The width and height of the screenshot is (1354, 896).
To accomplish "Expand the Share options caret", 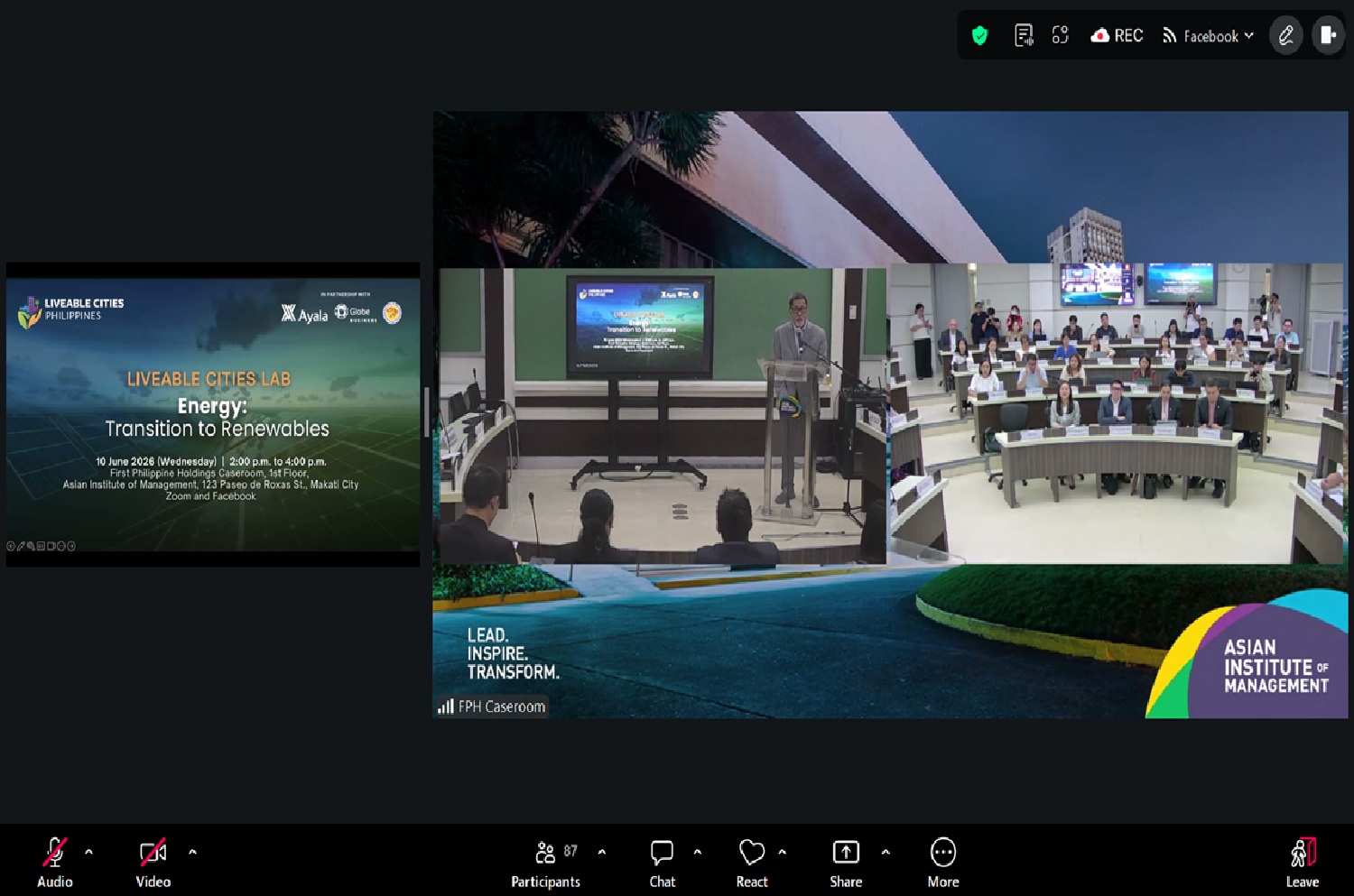I will pyautogui.click(x=886, y=852).
